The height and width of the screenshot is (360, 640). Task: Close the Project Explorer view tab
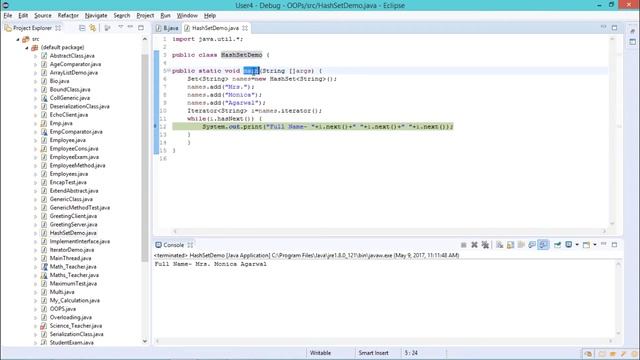pyautogui.click(x=58, y=28)
